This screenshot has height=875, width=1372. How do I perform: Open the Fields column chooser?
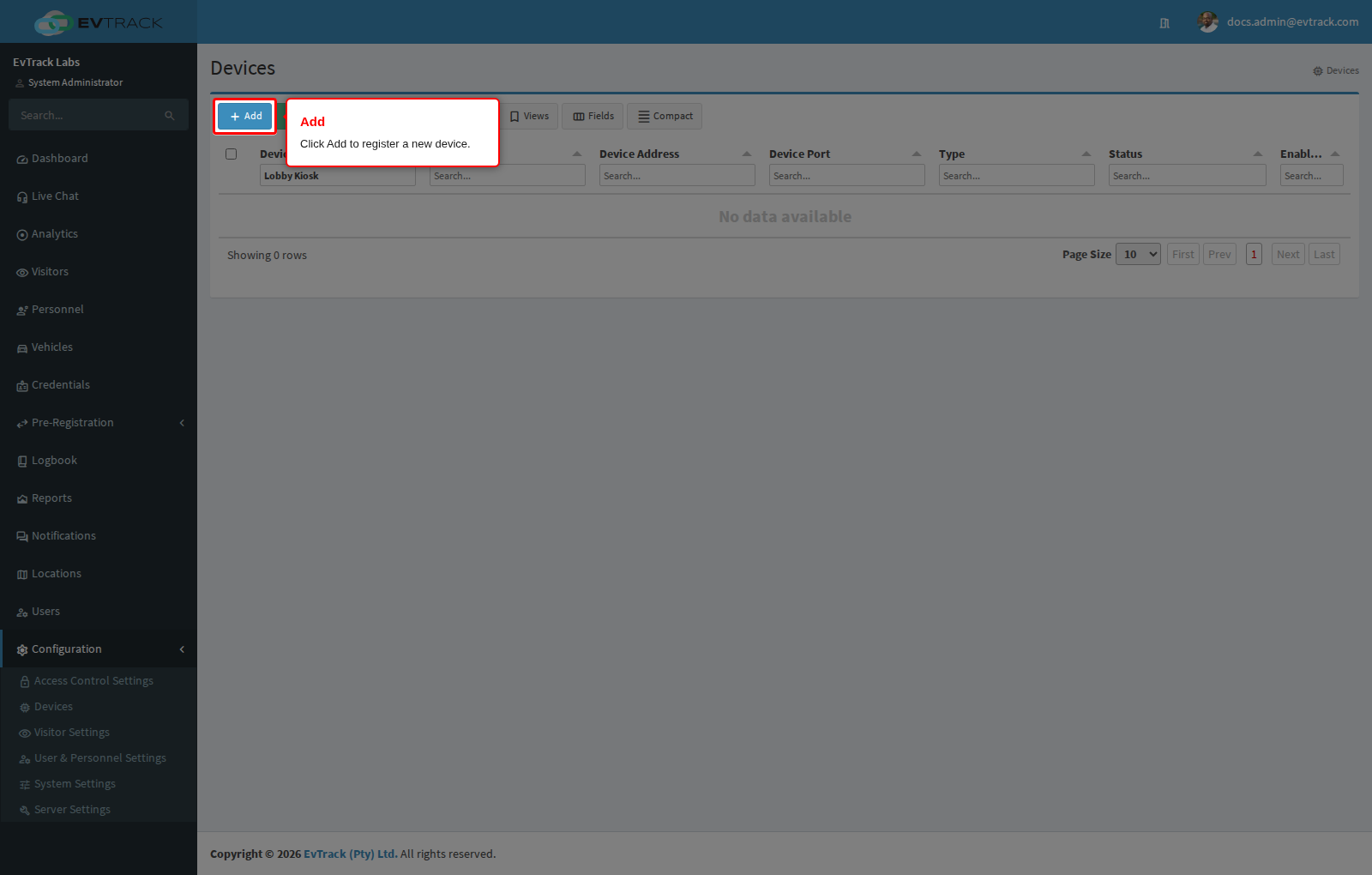click(593, 116)
